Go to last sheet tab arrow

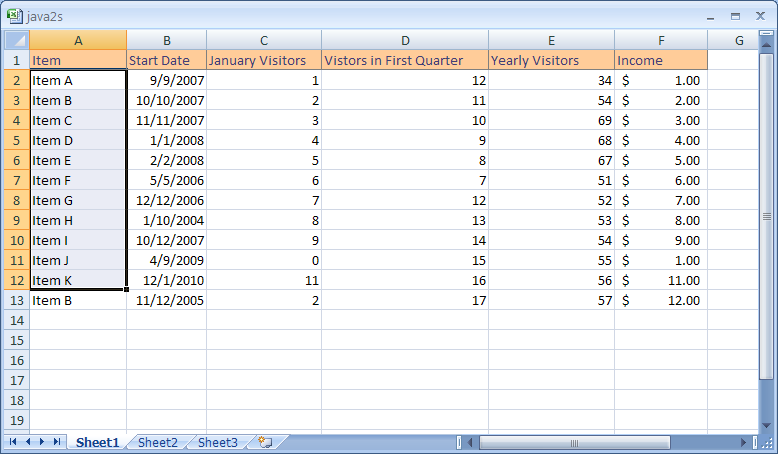[x=57, y=442]
